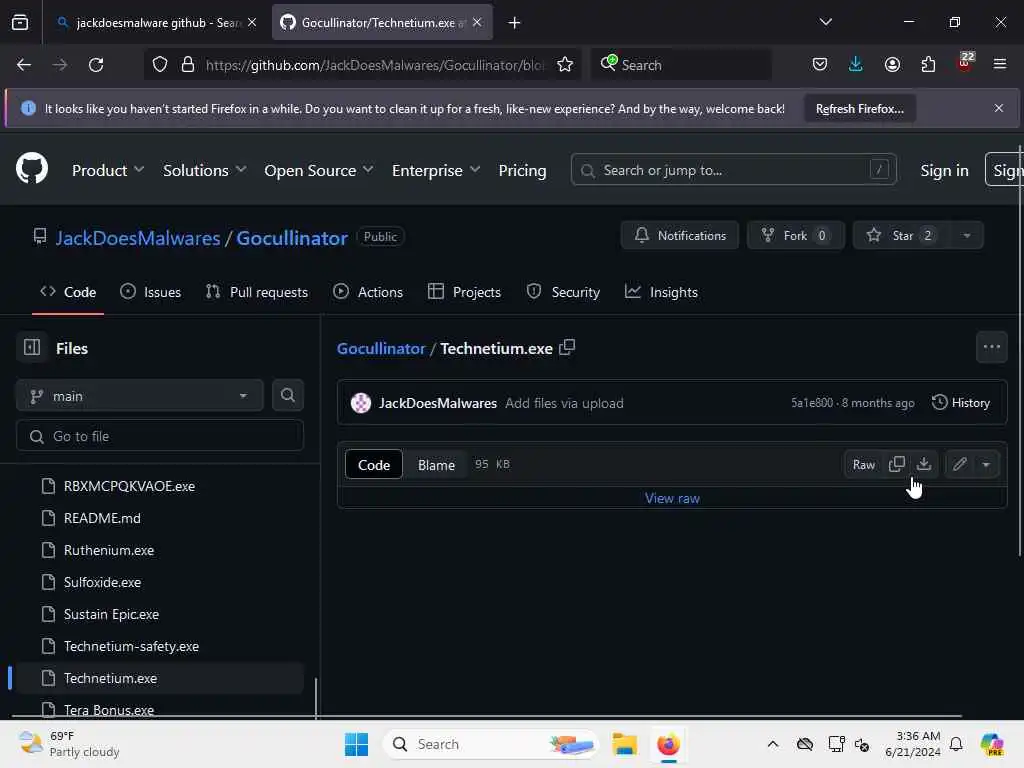Expand the Product menu
The height and width of the screenshot is (768, 1024).
pos(108,170)
